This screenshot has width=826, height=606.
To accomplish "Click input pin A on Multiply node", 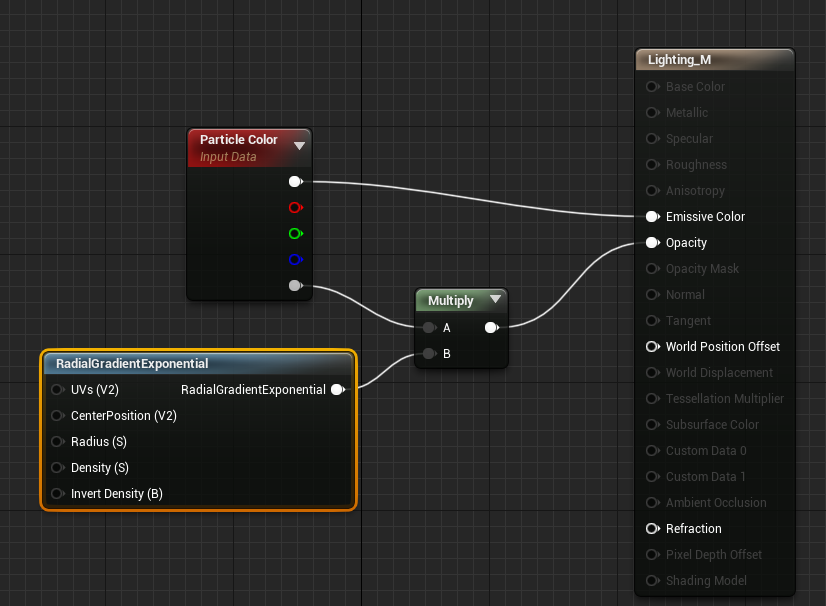I will tap(429, 328).
